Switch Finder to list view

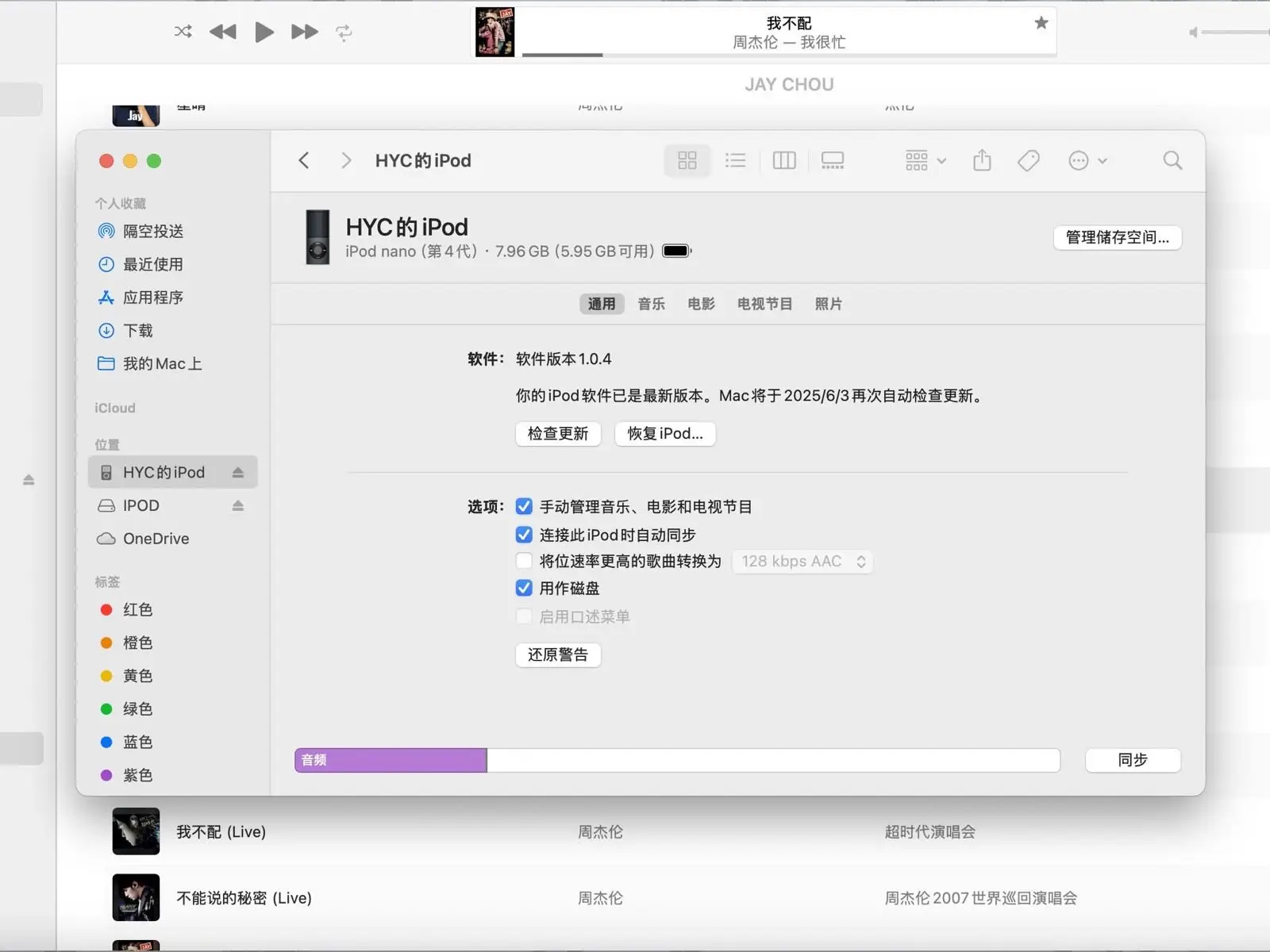(736, 160)
